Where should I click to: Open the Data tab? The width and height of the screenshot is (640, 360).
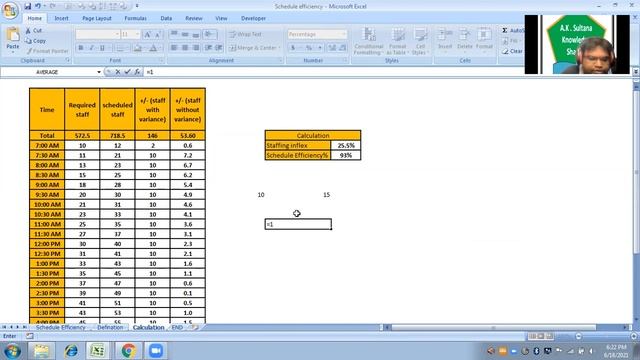tap(166, 18)
